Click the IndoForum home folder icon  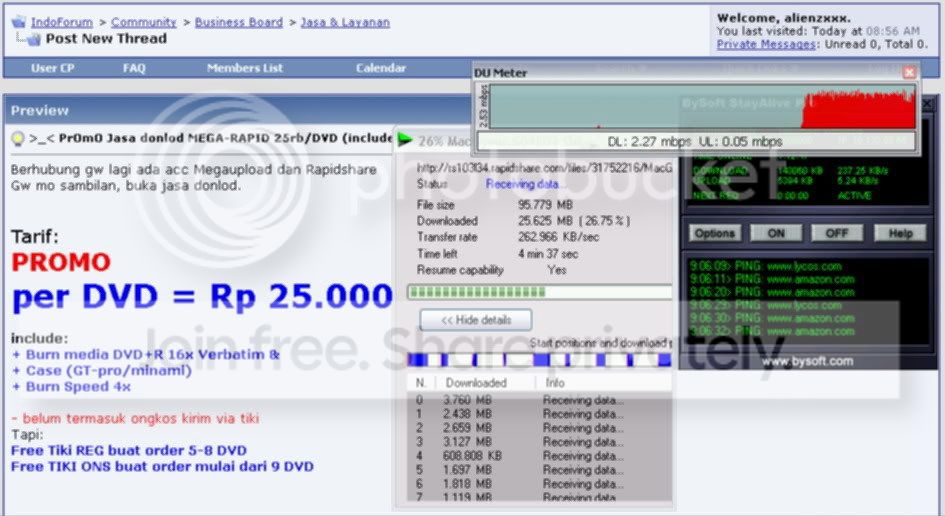pyautogui.click(x=19, y=22)
